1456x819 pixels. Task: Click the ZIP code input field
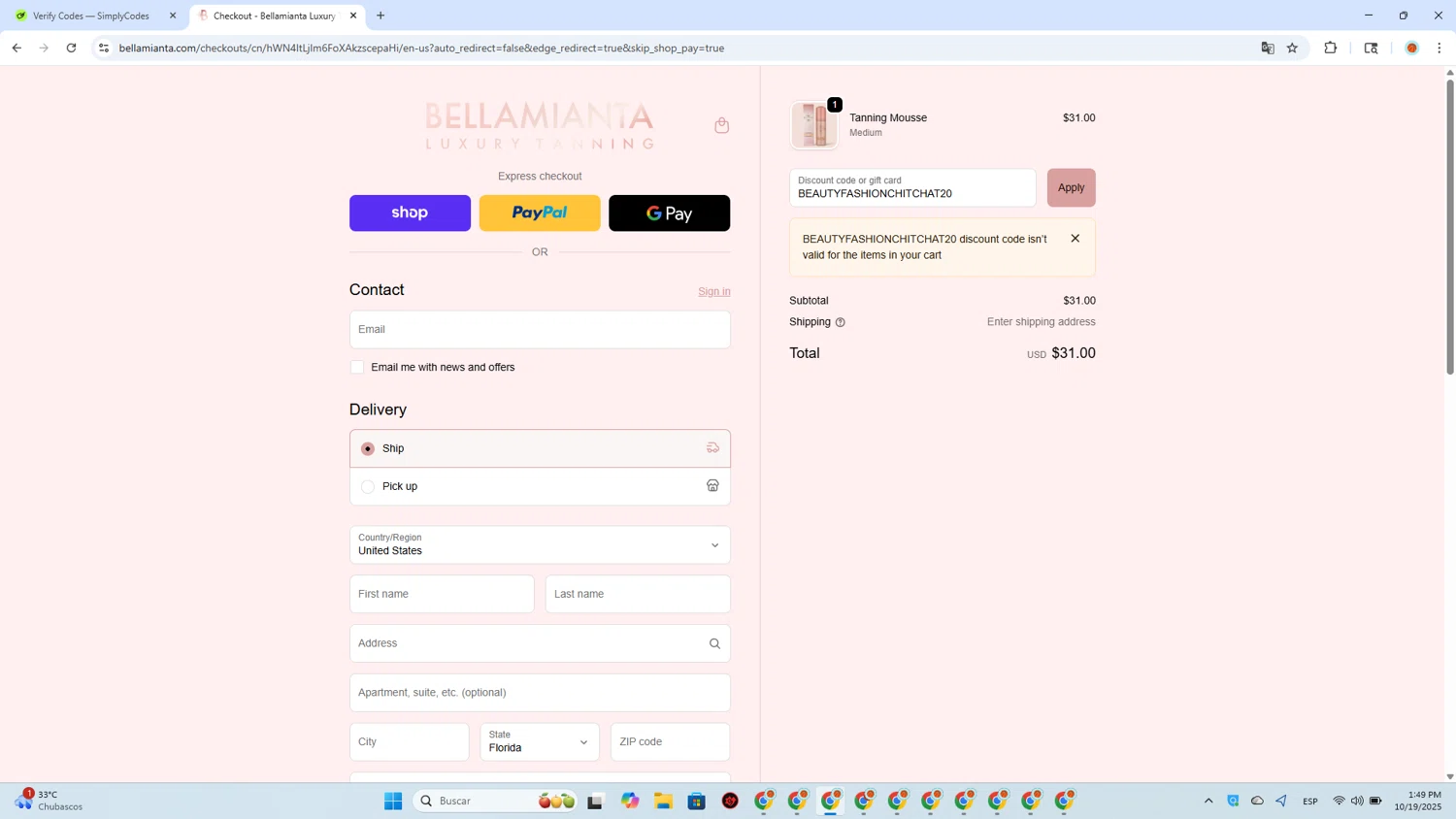tap(670, 741)
